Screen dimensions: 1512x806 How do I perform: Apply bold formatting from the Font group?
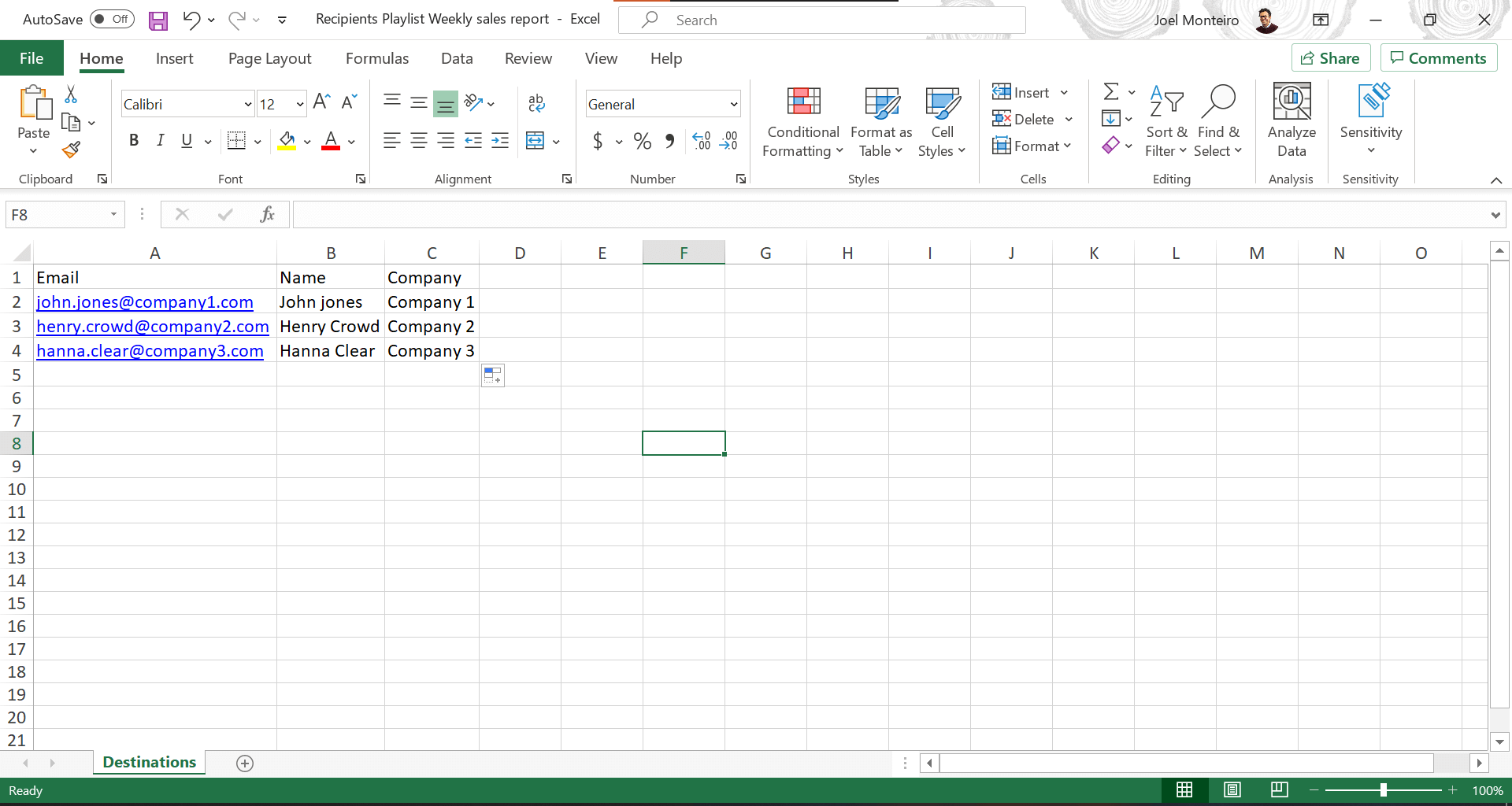133,140
